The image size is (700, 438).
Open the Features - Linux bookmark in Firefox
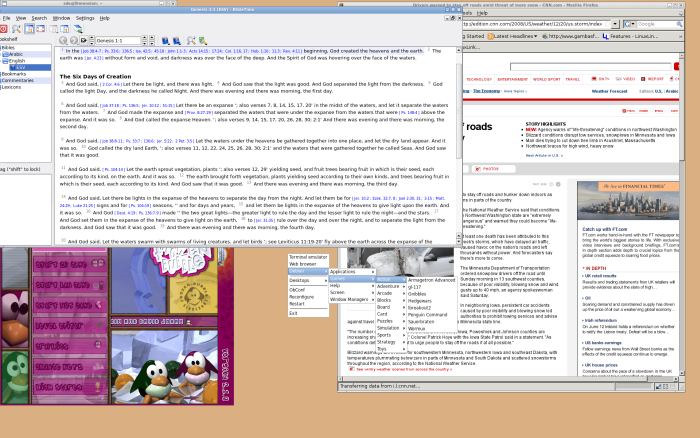630,36
